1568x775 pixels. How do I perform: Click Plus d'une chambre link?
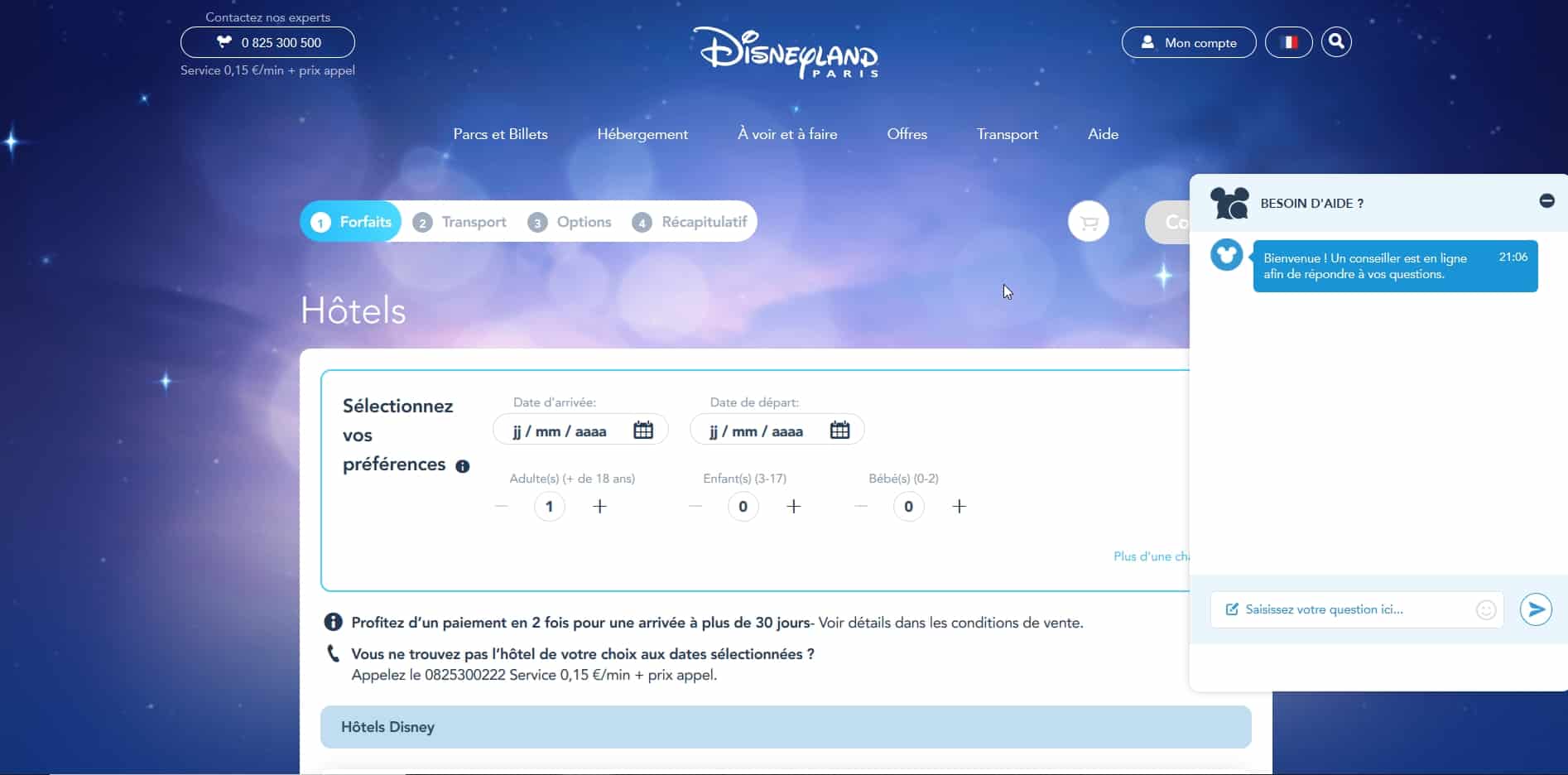1151,556
